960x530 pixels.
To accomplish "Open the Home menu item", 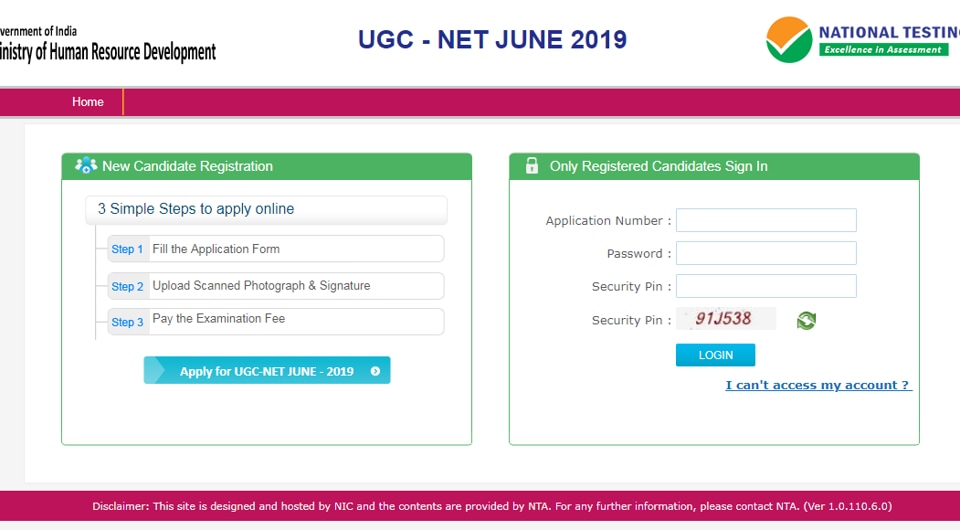I will (x=88, y=102).
